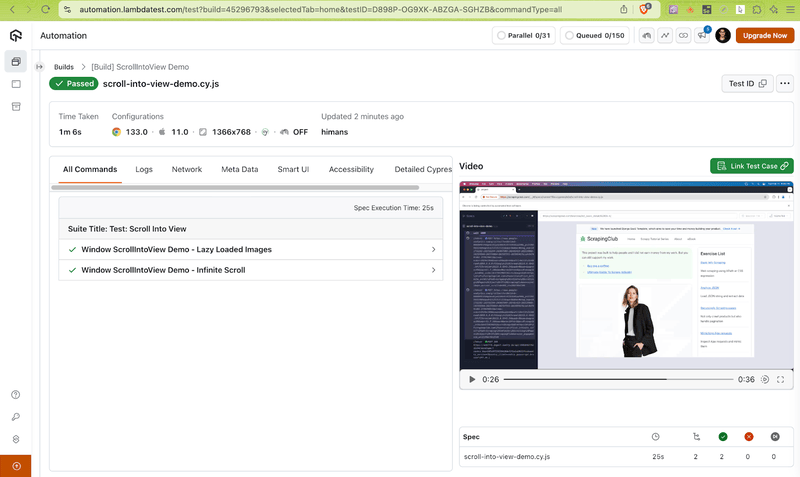
Task: Click the share icon in the address bar
Action: (623, 9)
